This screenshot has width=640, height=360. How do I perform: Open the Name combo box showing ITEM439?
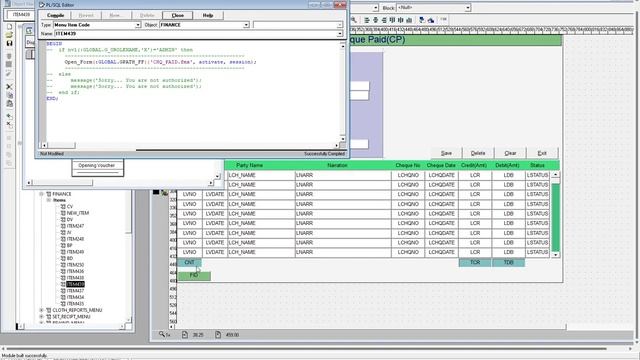tap(340, 33)
